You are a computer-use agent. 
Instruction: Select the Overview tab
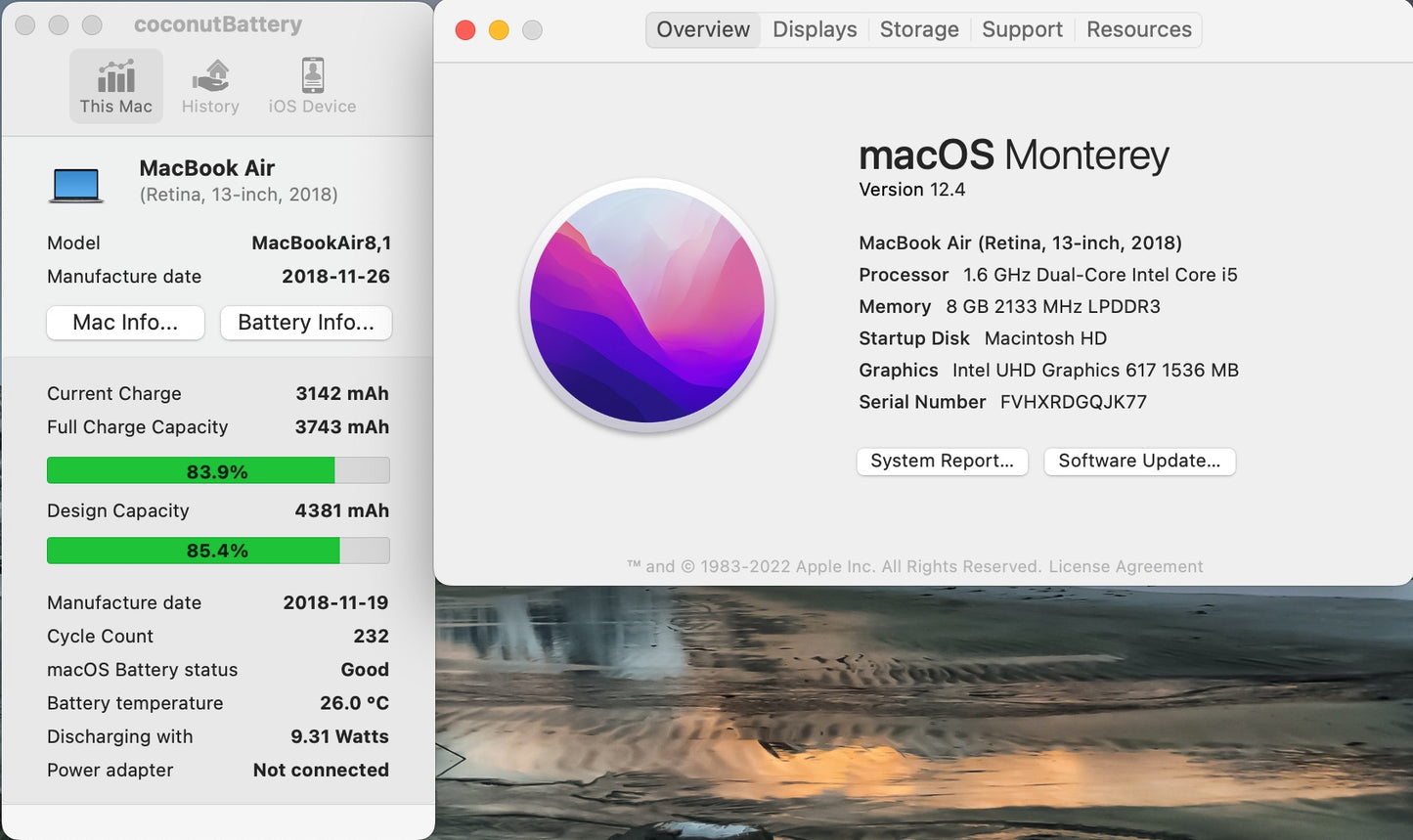click(702, 29)
